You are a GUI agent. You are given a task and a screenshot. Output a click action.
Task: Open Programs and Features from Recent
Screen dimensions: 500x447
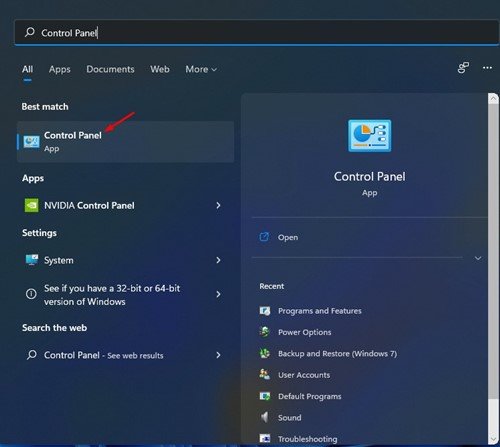pyautogui.click(x=320, y=311)
